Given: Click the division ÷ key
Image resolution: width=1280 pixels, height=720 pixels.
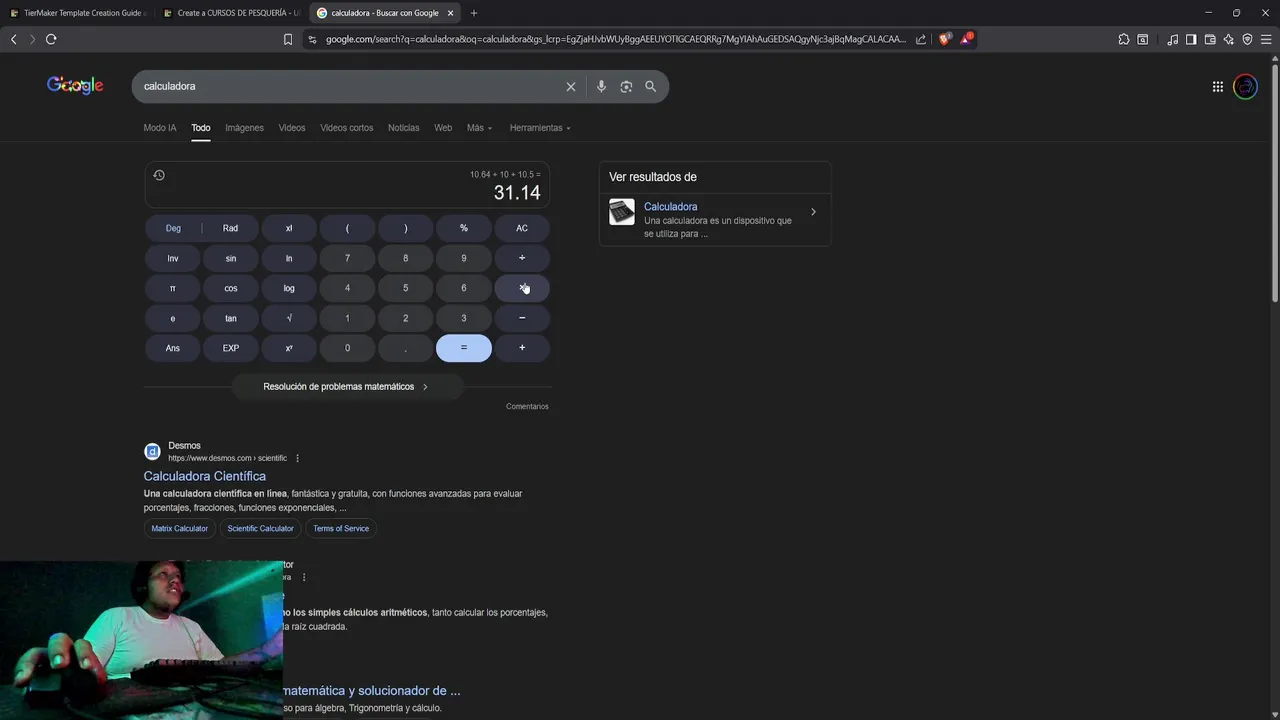Looking at the screenshot, I should pyautogui.click(x=522, y=258).
